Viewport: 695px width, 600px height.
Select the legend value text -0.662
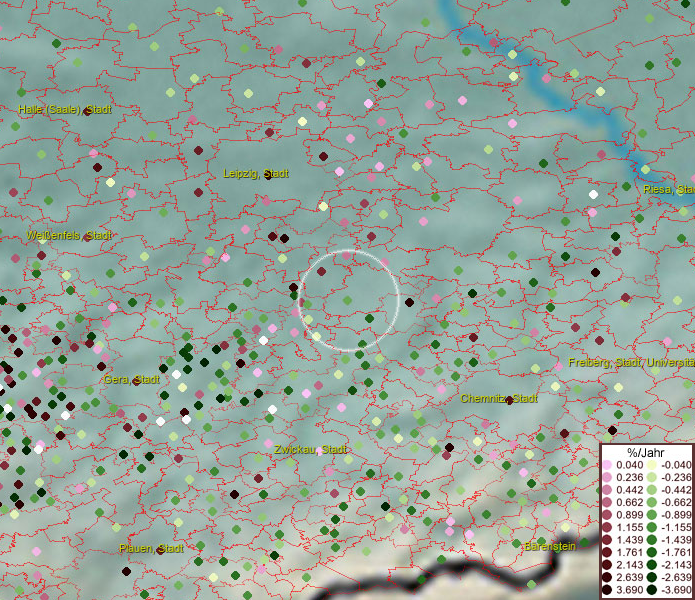click(x=676, y=503)
